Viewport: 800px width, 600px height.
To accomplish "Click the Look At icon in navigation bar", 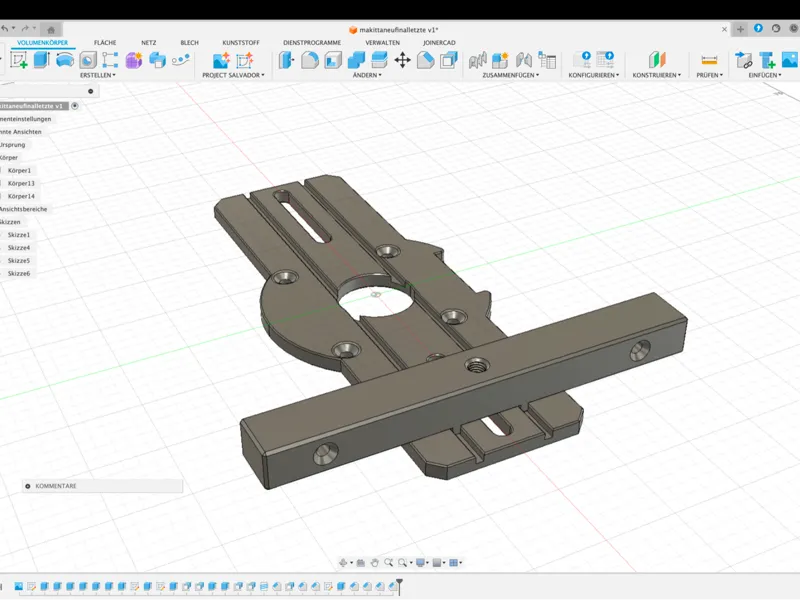I will tap(361, 562).
